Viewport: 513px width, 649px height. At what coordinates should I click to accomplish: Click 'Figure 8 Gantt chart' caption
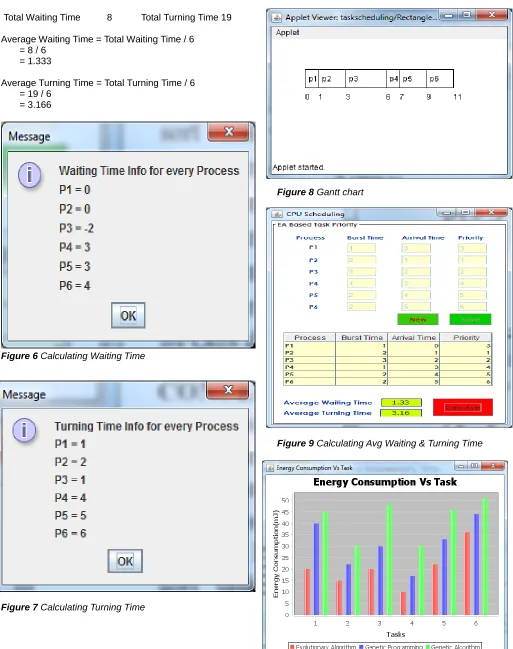tap(320, 192)
